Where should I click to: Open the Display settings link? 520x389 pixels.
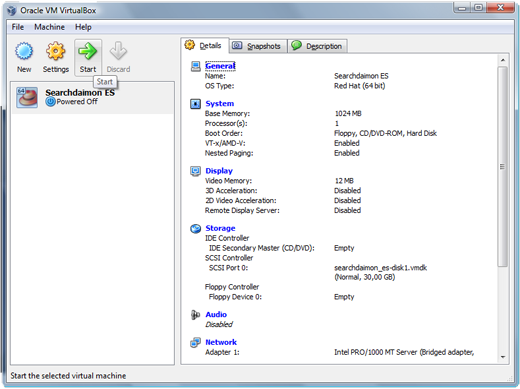point(219,171)
